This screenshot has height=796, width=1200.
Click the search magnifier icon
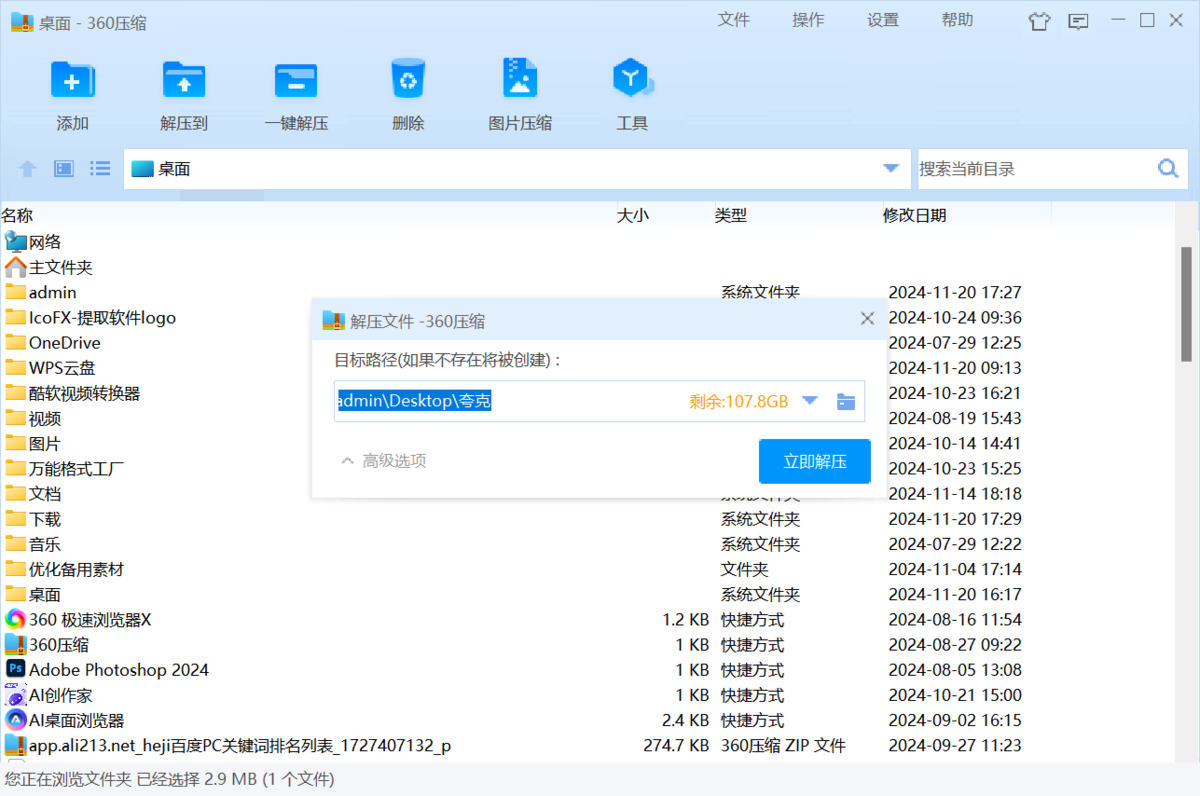click(1168, 169)
